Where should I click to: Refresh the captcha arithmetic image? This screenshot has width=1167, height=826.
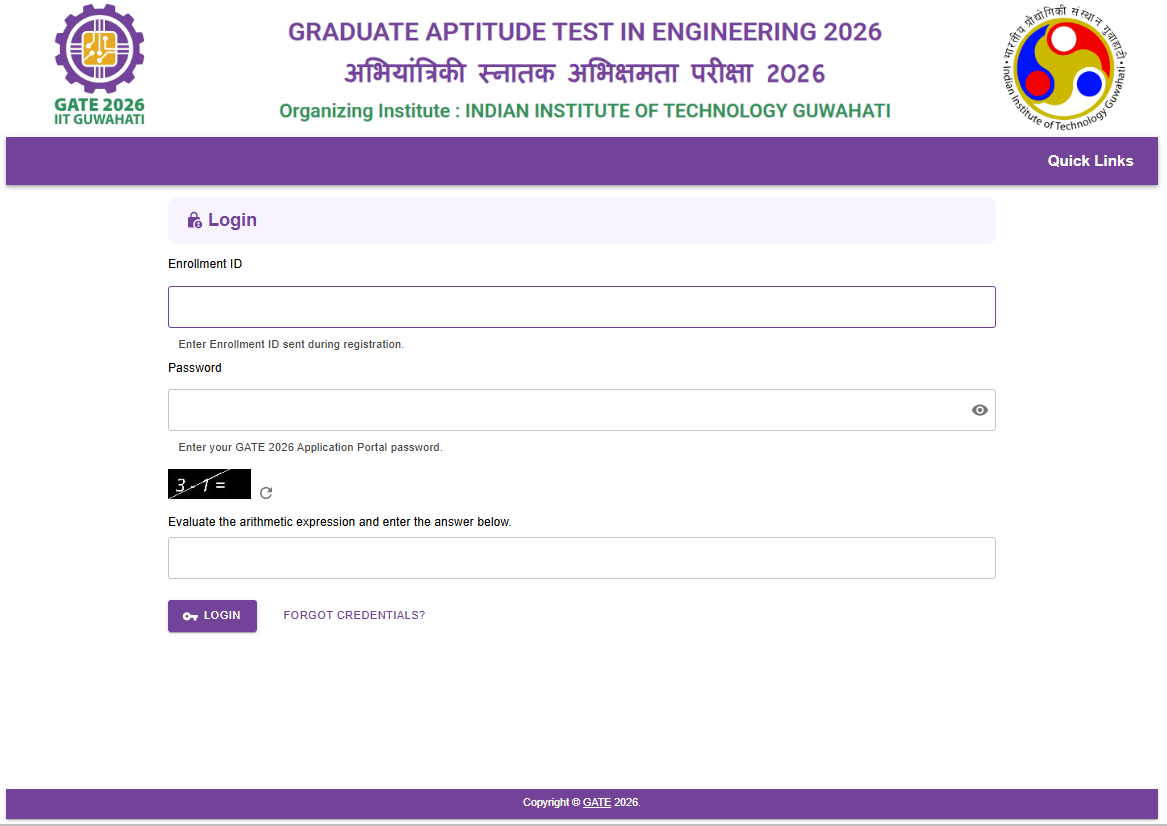tap(264, 492)
